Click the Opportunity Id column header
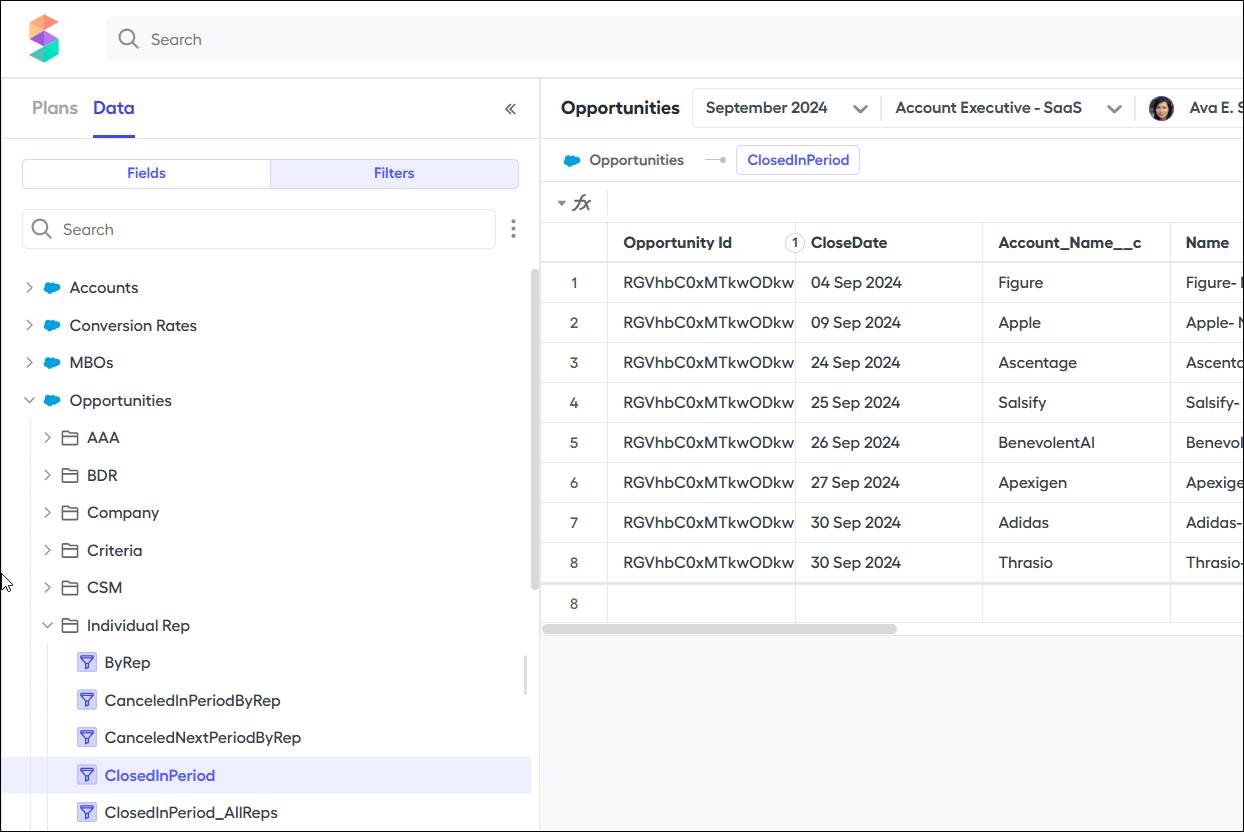 700,243
